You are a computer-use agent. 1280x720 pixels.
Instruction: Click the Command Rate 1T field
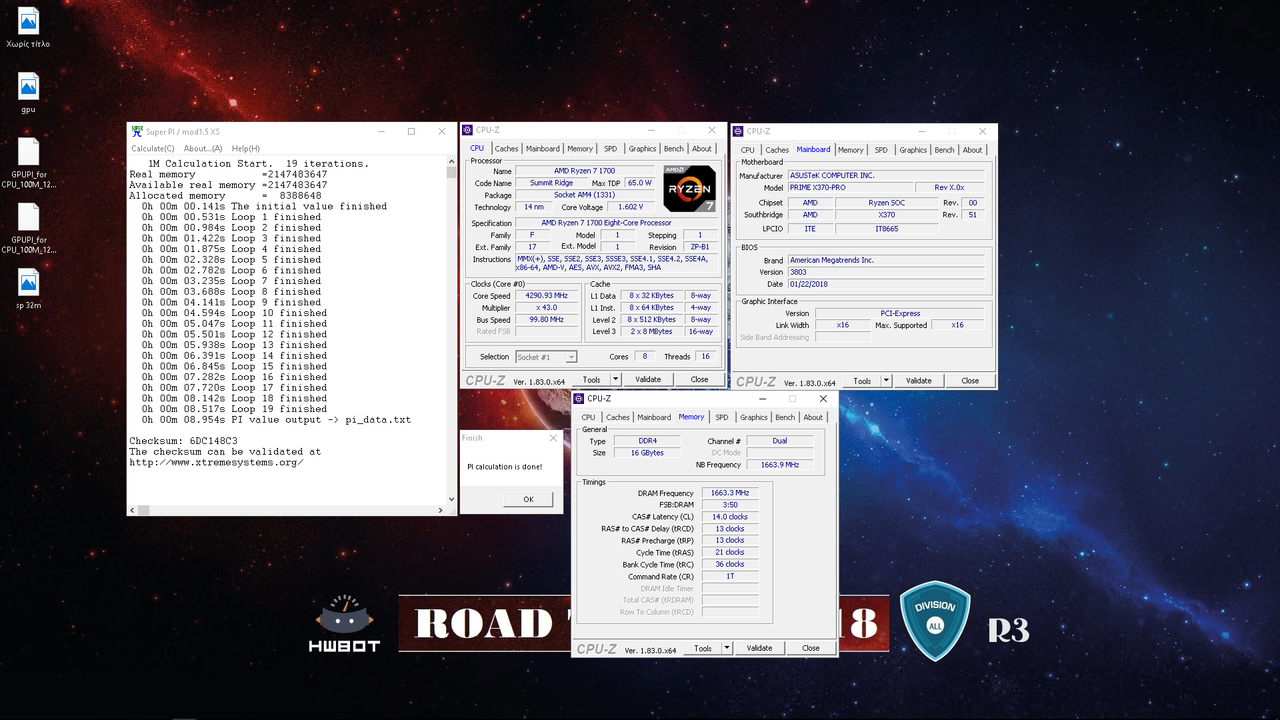730,577
